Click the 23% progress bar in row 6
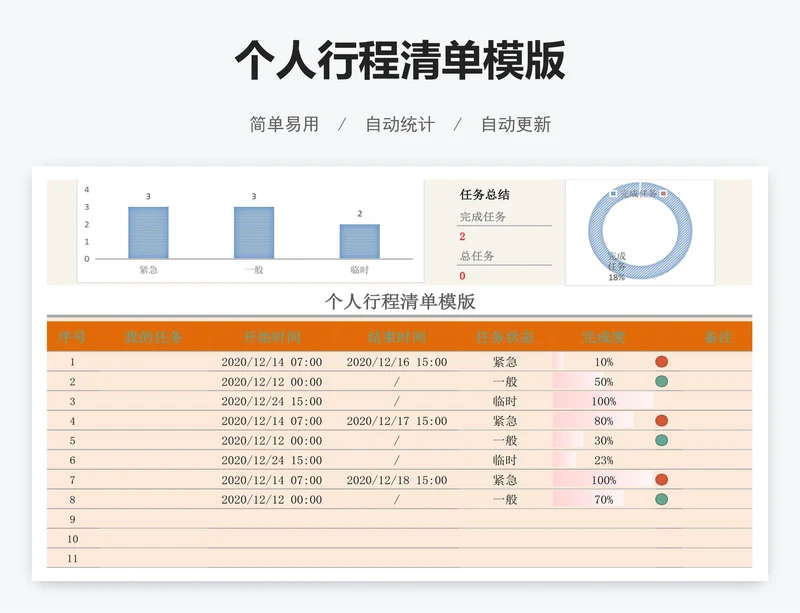The width and height of the screenshot is (800, 613). 565,460
